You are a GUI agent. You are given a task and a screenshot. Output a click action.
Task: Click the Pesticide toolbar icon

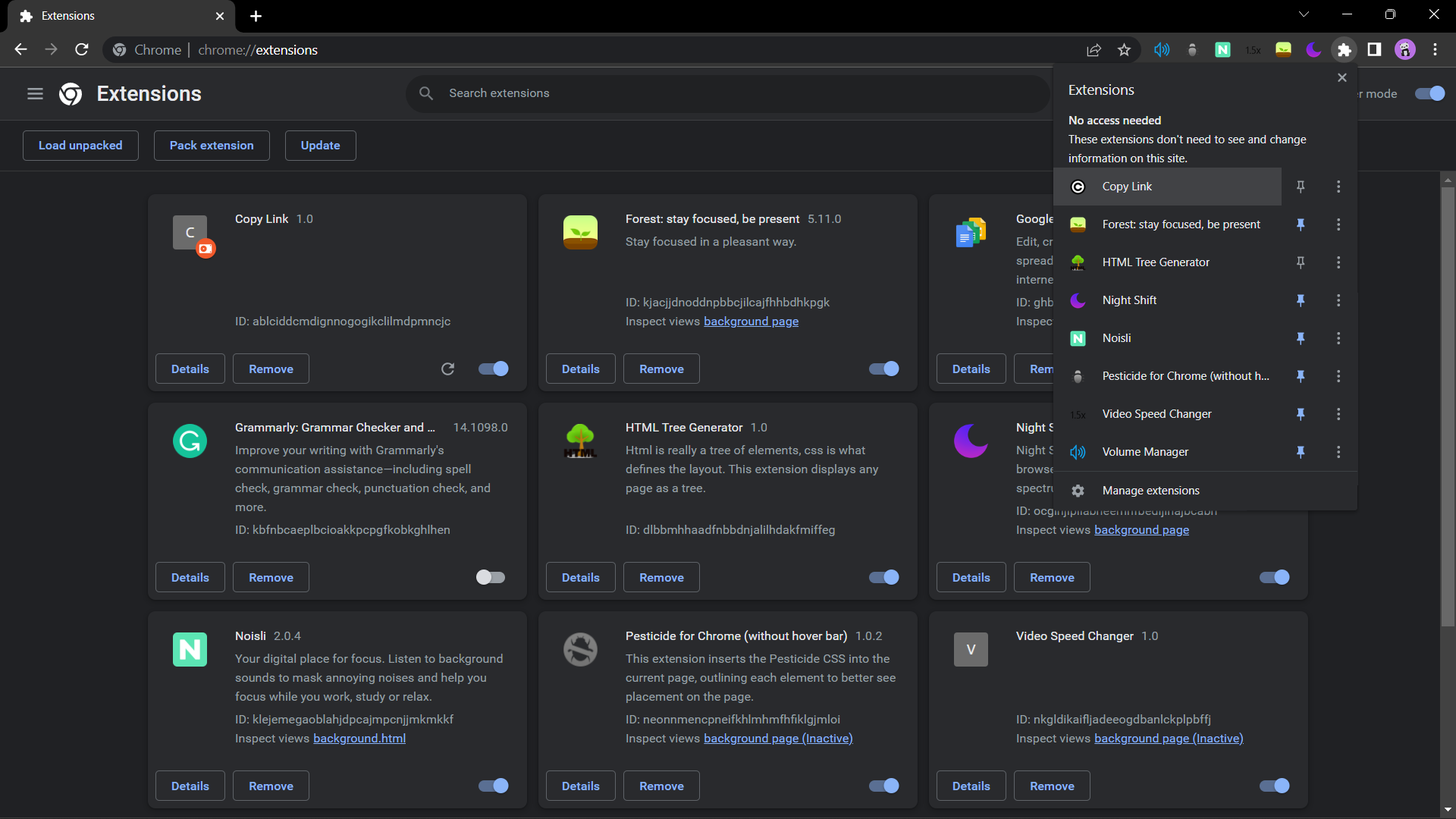point(1192,50)
